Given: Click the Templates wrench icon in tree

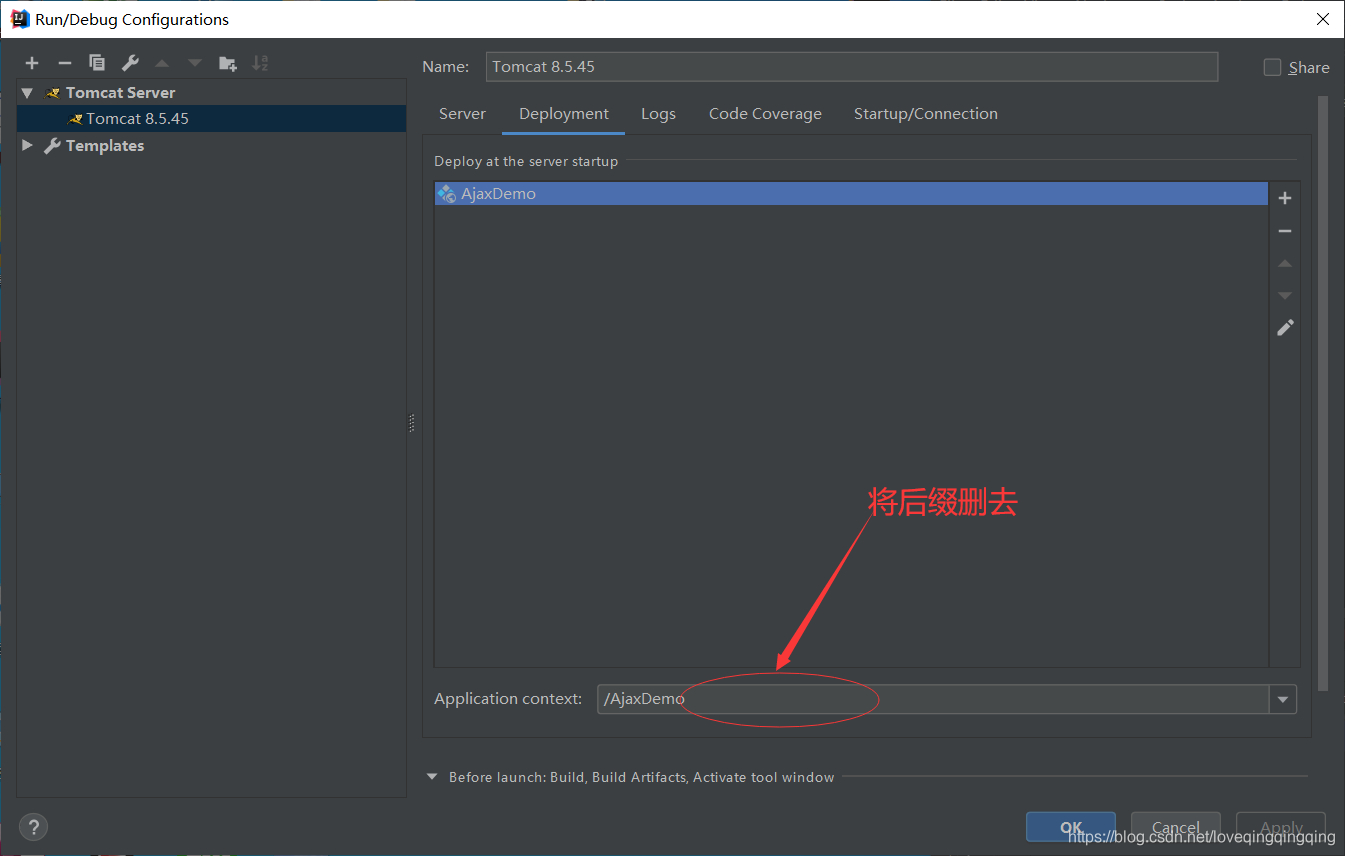Looking at the screenshot, I should pos(53,146).
